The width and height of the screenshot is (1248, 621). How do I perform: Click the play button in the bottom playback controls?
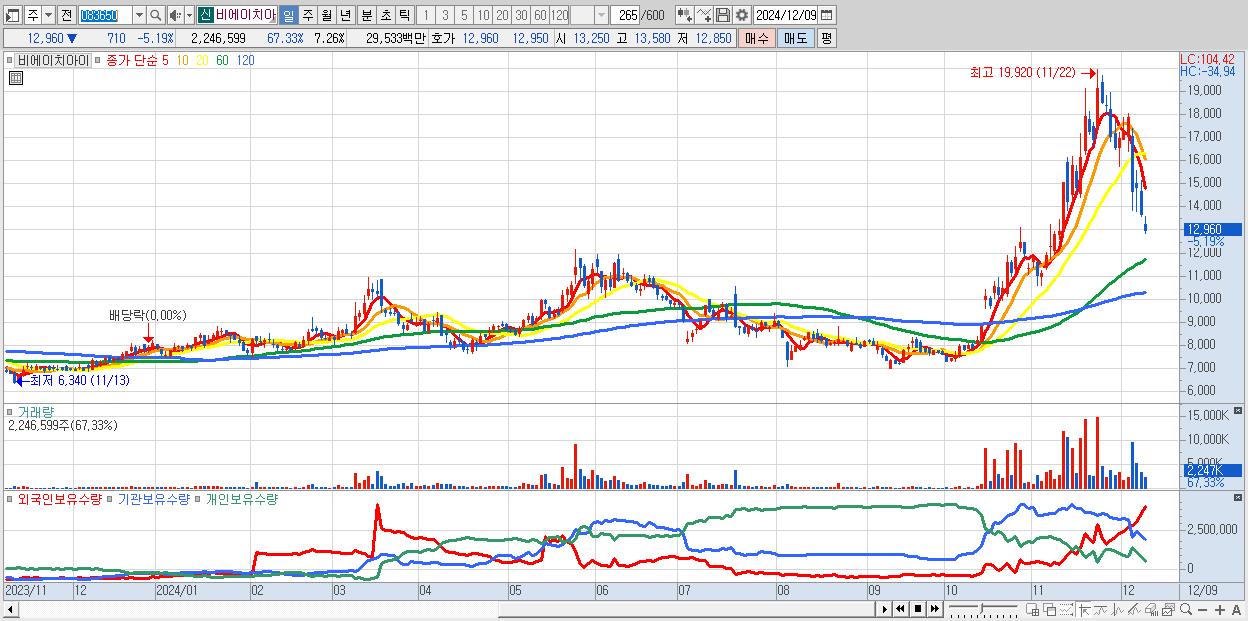tap(885, 609)
